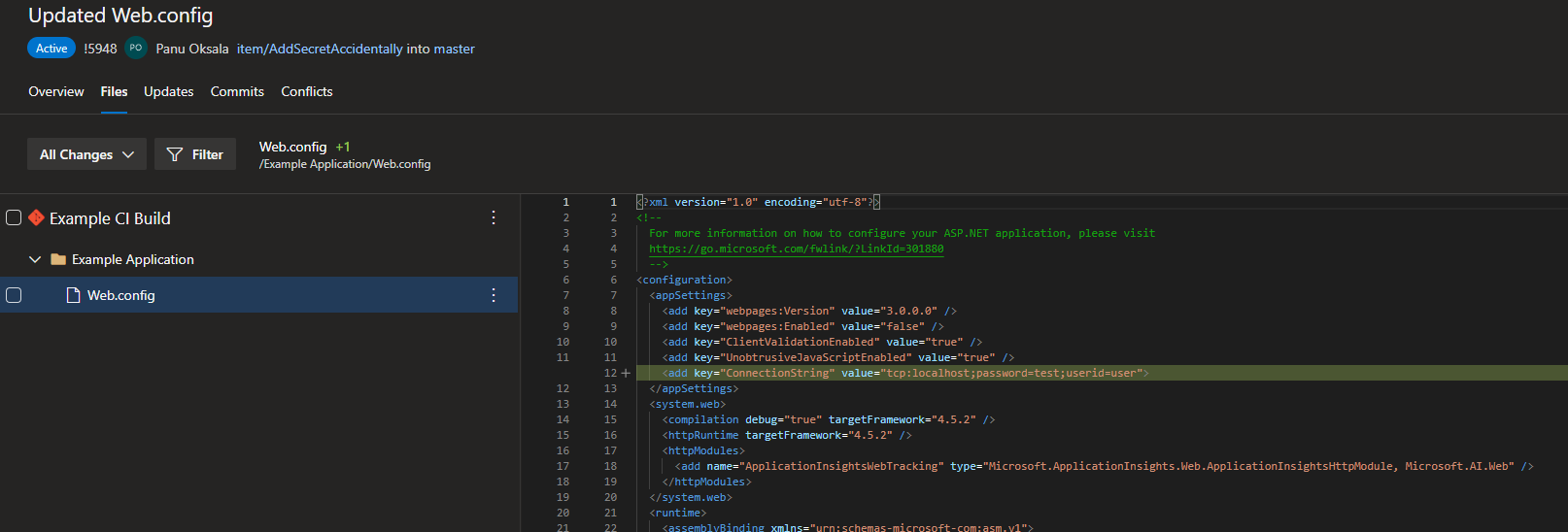Click the Example CI Build repository name
Viewport: 1568px width, 532px height.
[x=110, y=218]
